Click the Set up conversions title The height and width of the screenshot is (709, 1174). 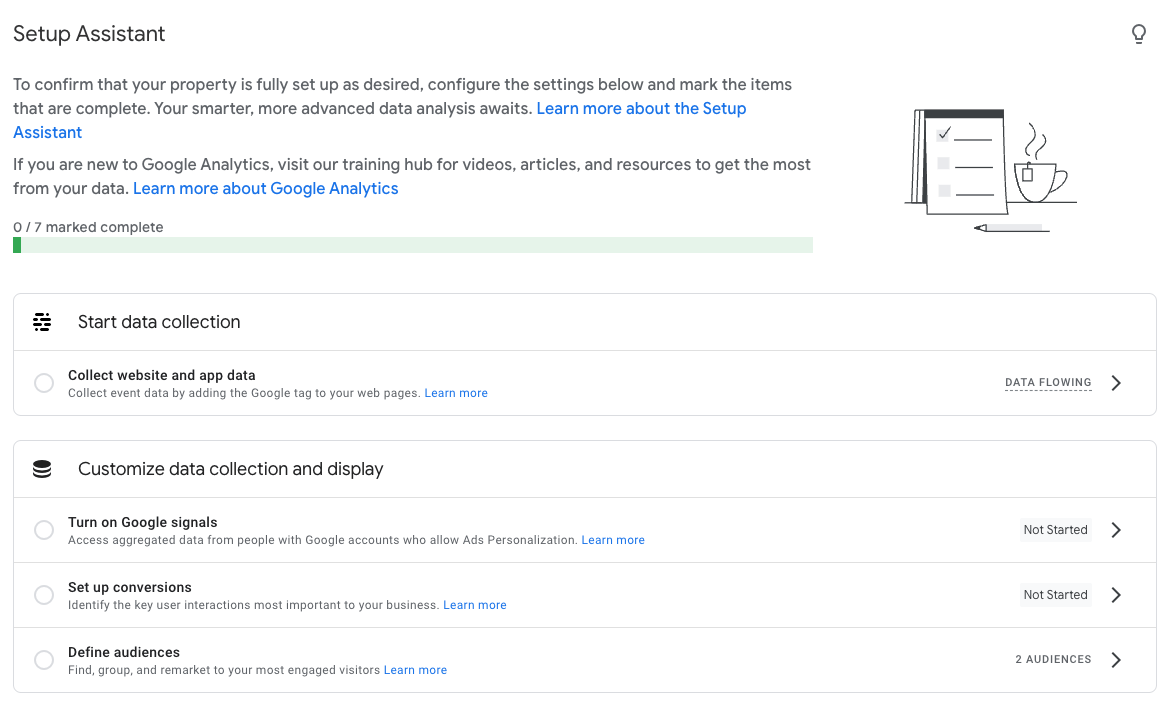click(130, 587)
